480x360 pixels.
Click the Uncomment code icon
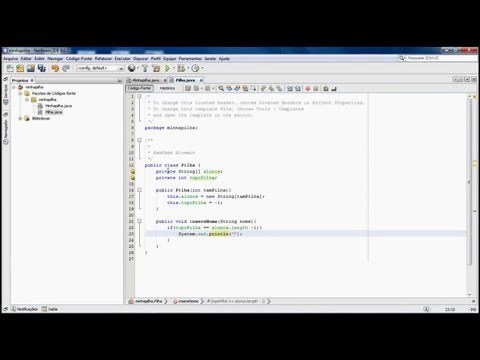pos(334,88)
